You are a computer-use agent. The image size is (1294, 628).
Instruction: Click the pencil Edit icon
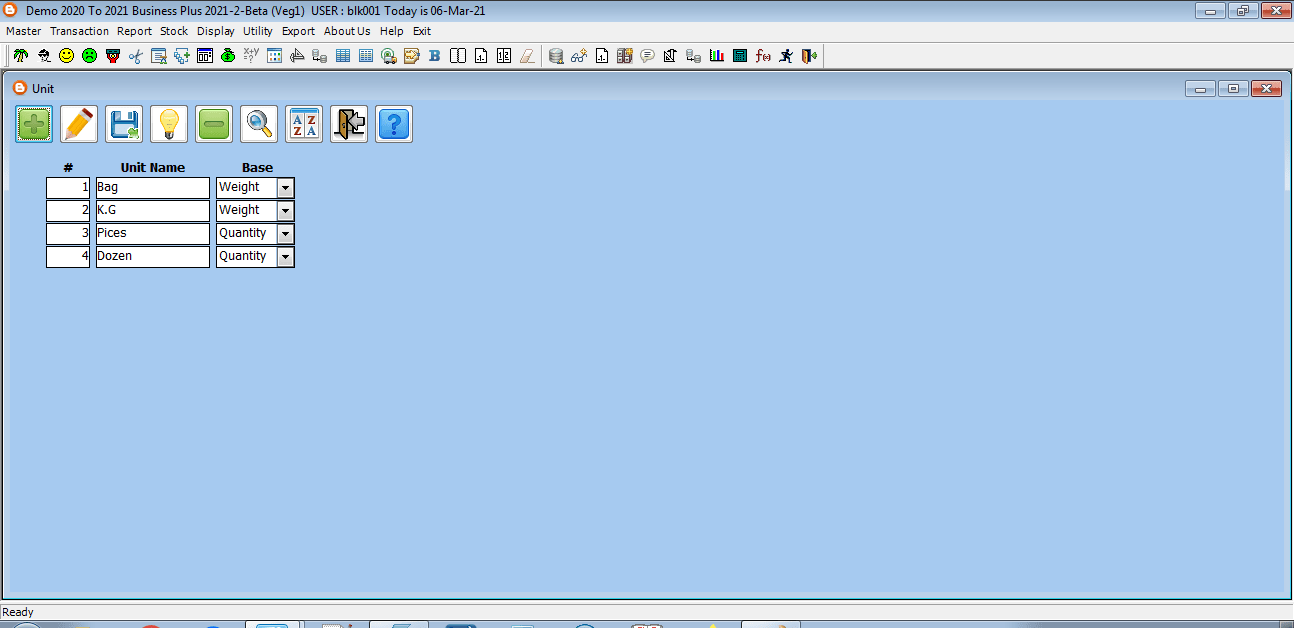coord(79,125)
